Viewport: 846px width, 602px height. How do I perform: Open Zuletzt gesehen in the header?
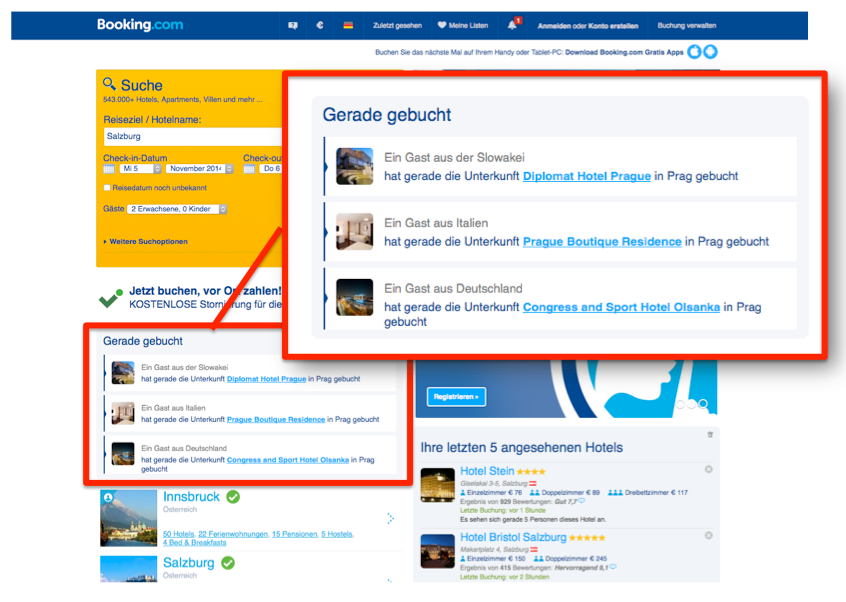pos(397,25)
